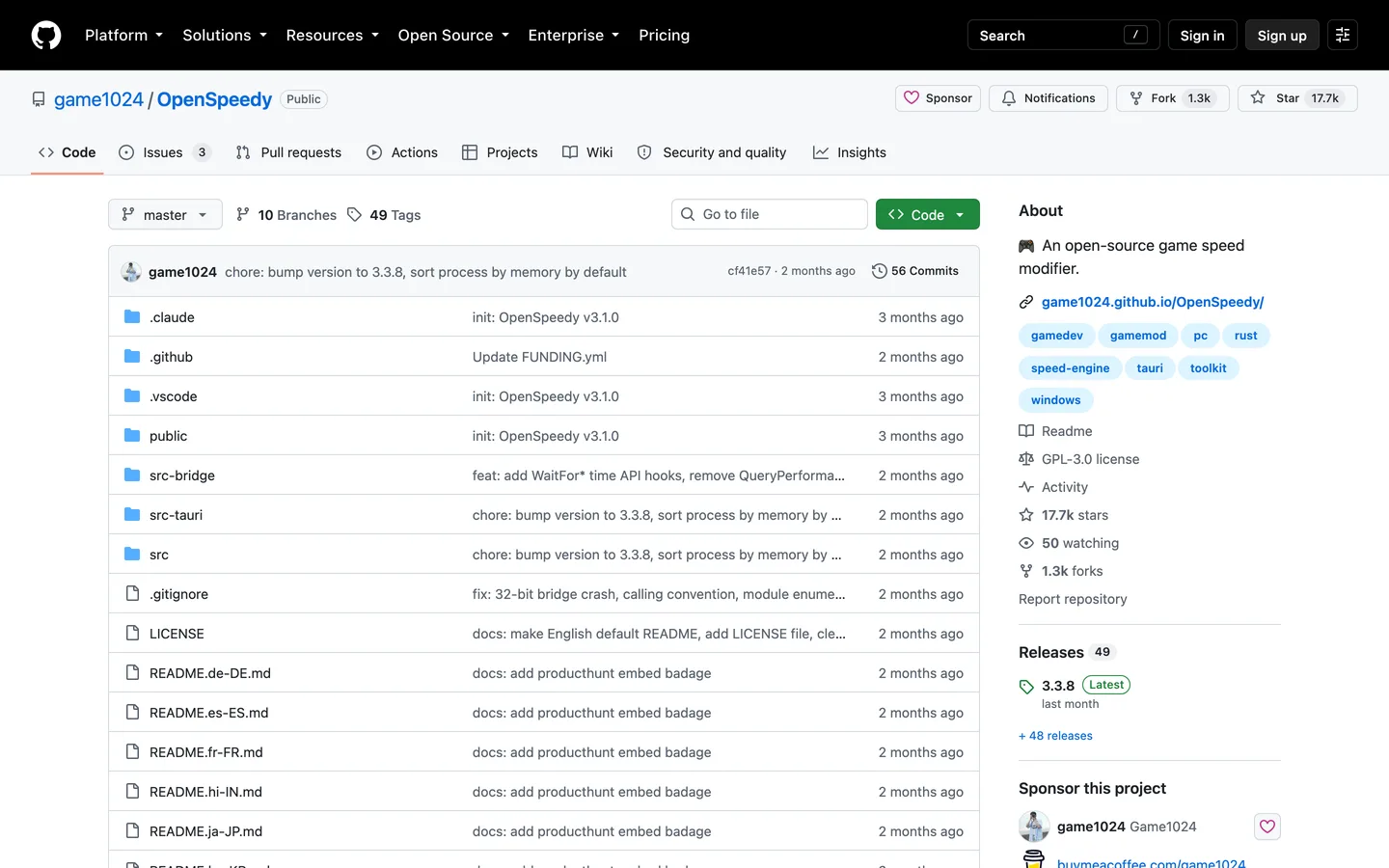Image resolution: width=1389 pixels, height=868 pixels.
Task: Click the pulse icon beside Activity
Action: pyautogui.click(x=1026, y=487)
